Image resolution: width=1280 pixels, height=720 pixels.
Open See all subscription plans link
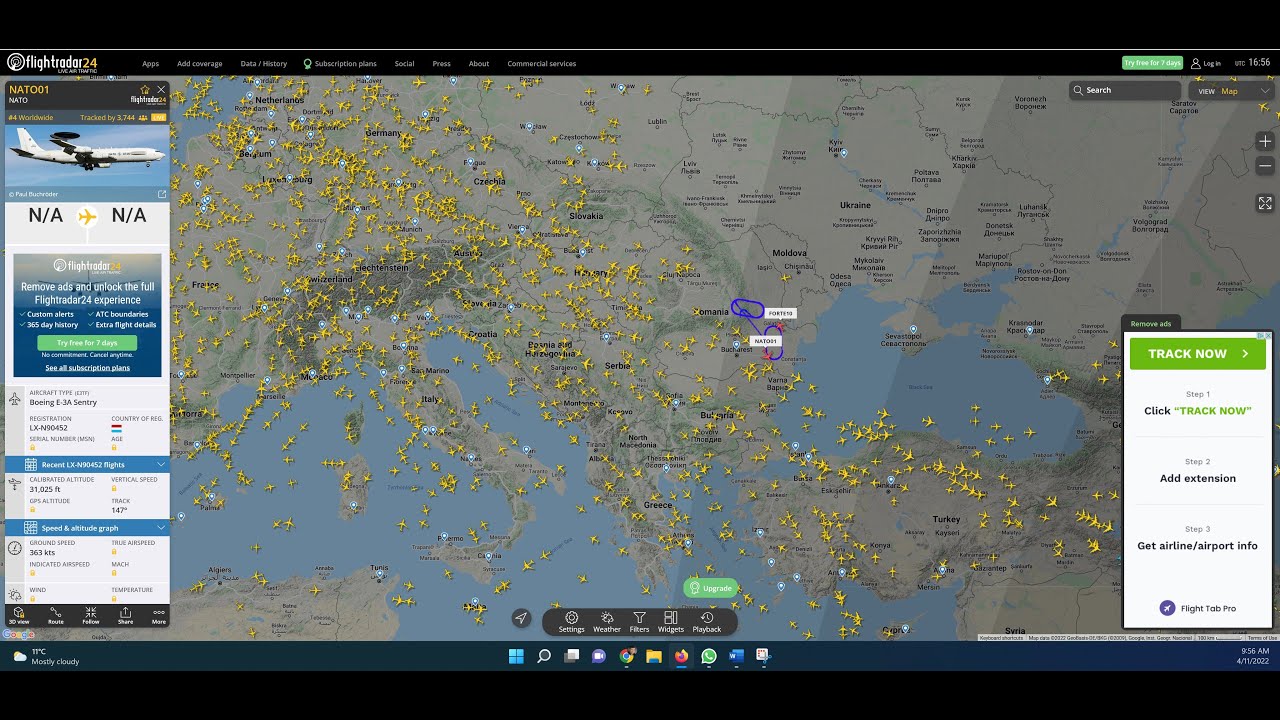[87, 368]
